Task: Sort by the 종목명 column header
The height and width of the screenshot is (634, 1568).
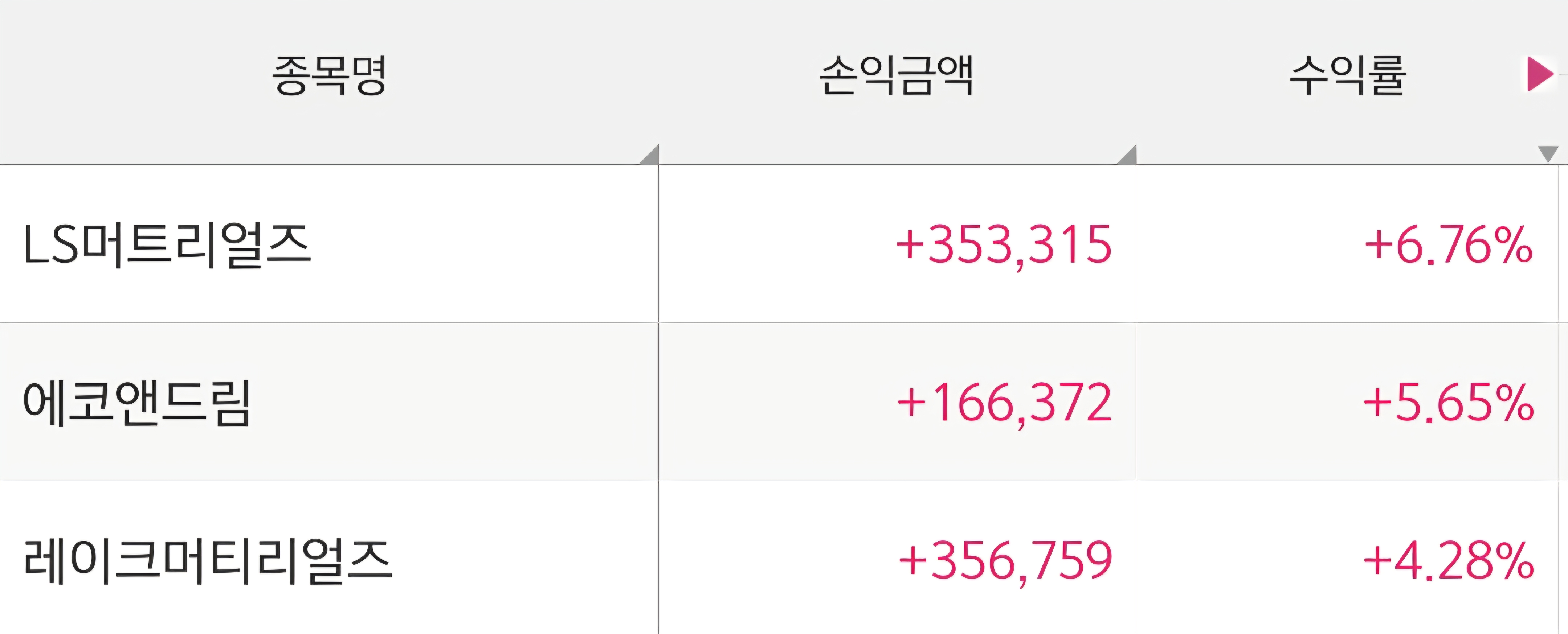Action: click(329, 75)
